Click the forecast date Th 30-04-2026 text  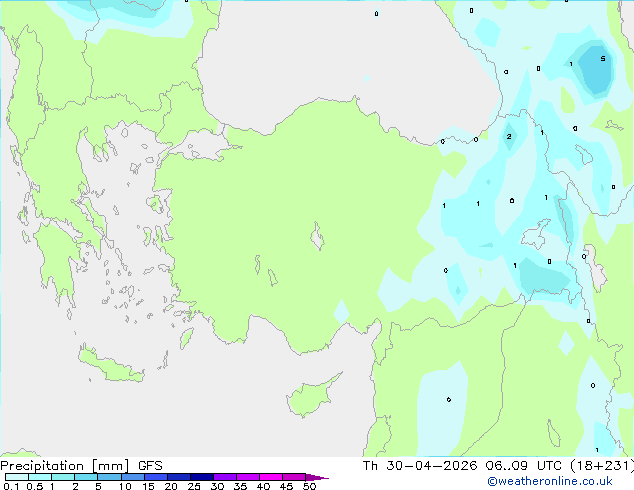pos(420,466)
